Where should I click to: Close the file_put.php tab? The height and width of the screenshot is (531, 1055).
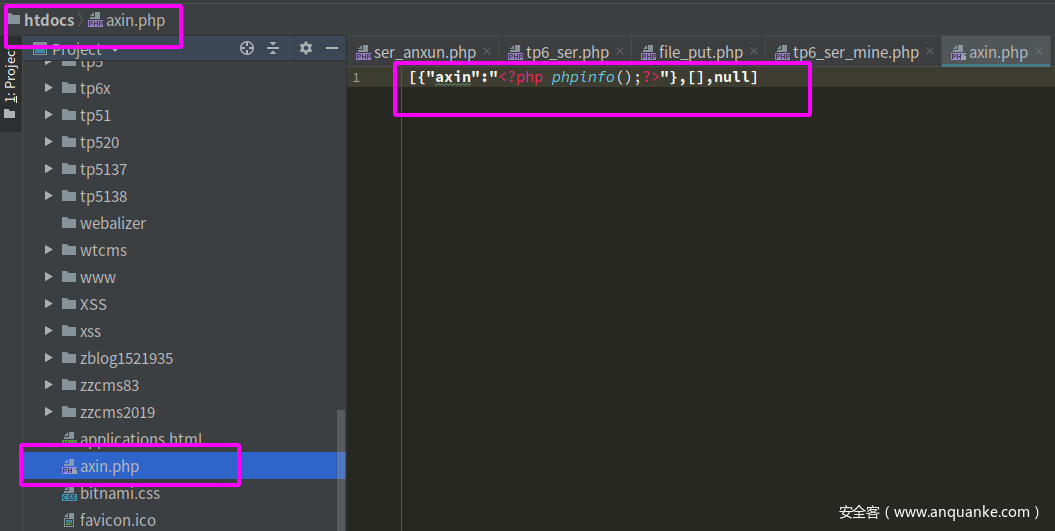[754, 52]
